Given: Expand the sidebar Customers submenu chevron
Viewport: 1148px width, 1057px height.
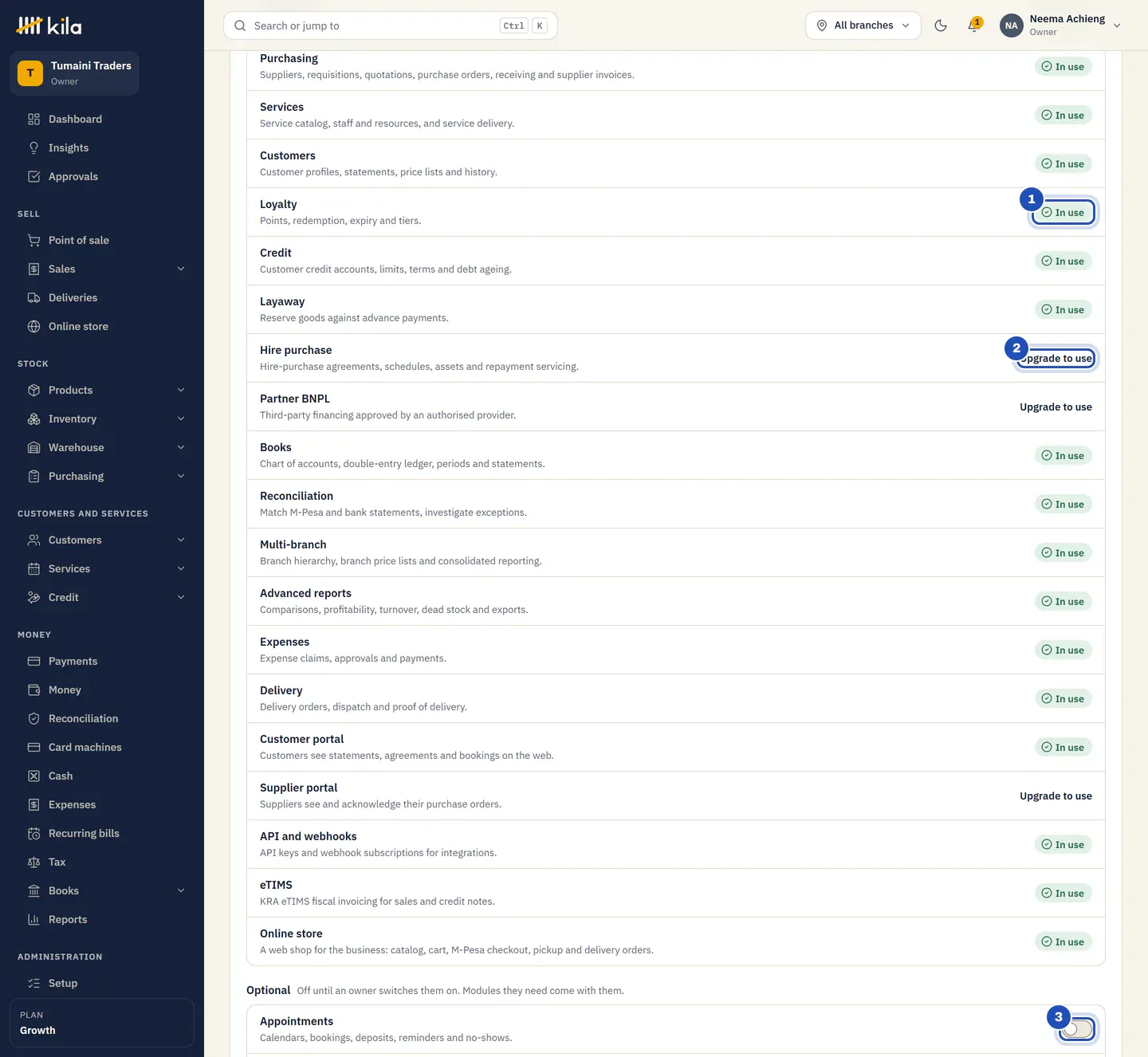Looking at the screenshot, I should [x=181, y=540].
